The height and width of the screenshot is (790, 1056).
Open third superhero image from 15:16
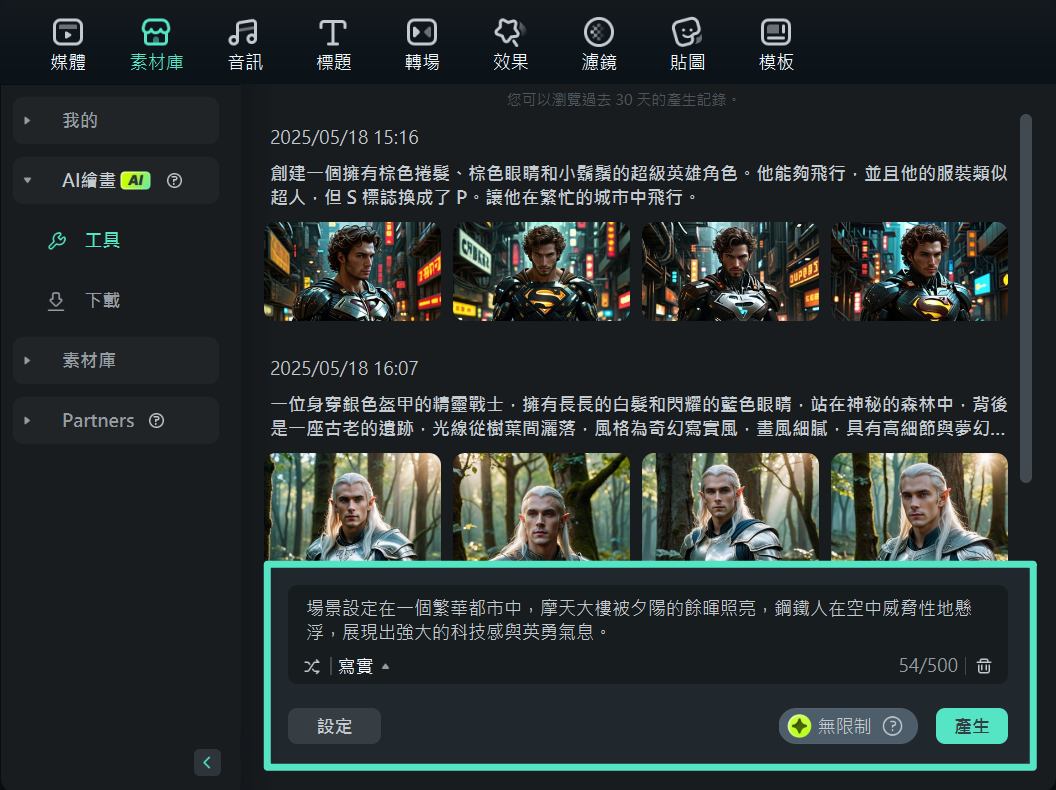tap(731, 271)
